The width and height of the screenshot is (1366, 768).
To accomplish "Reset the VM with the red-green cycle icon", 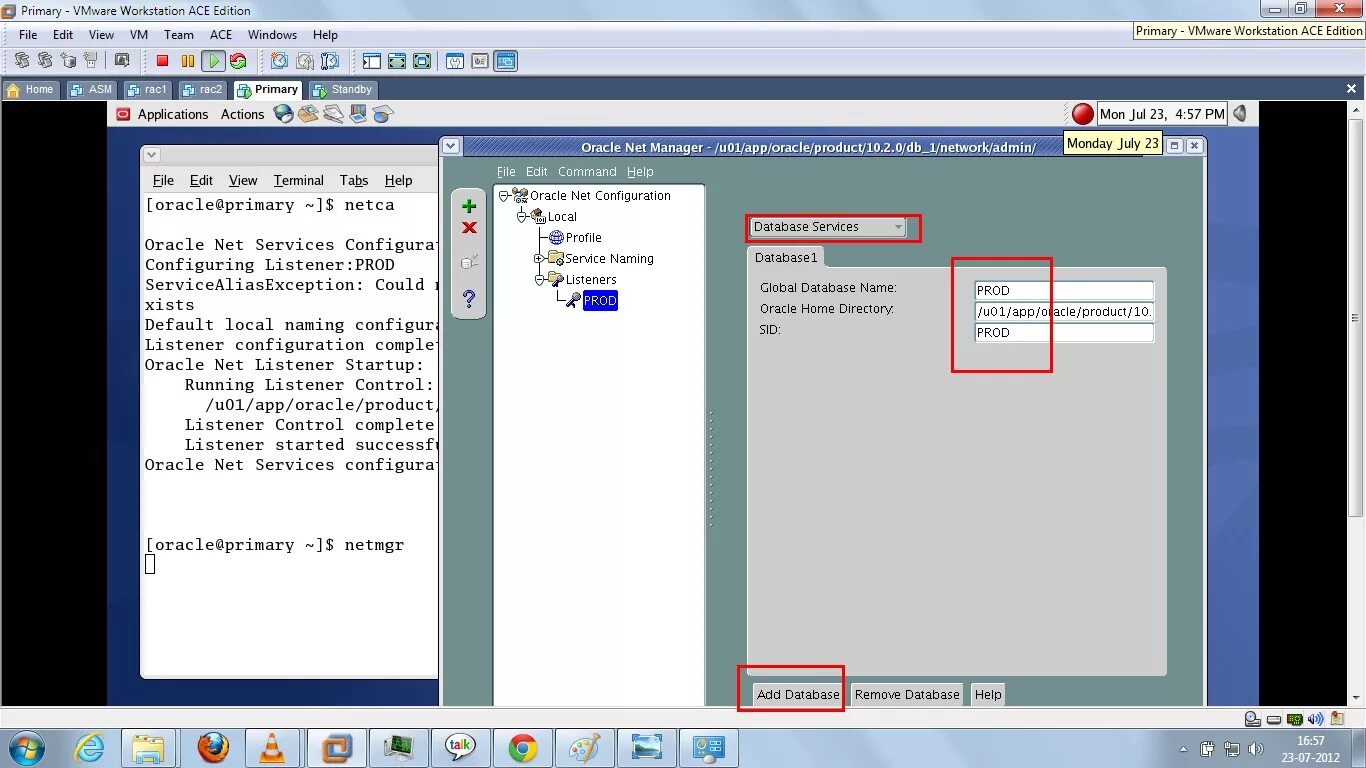I will 238,61.
